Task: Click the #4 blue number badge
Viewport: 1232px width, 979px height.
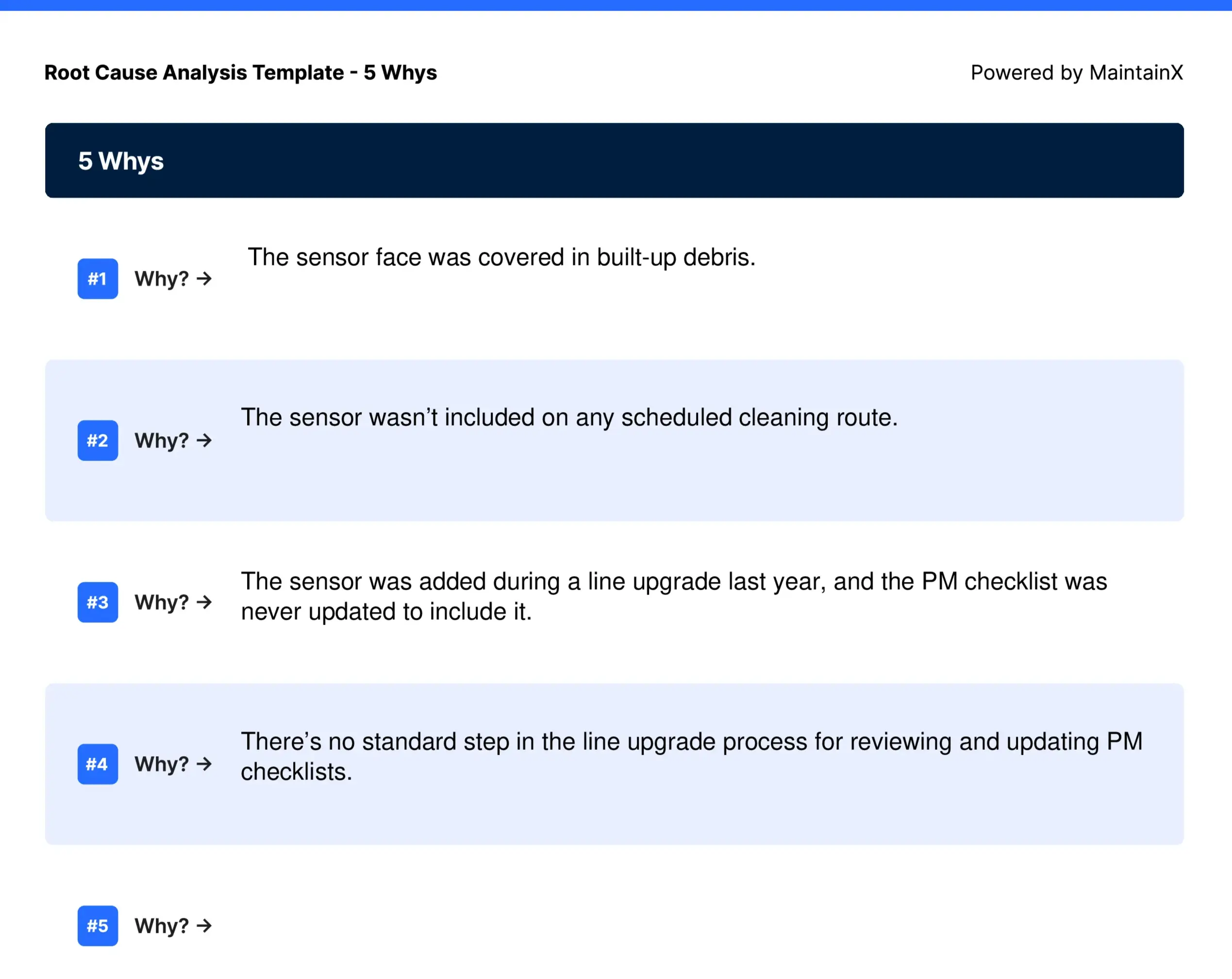Action: pyautogui.click(x=98, y=764)
